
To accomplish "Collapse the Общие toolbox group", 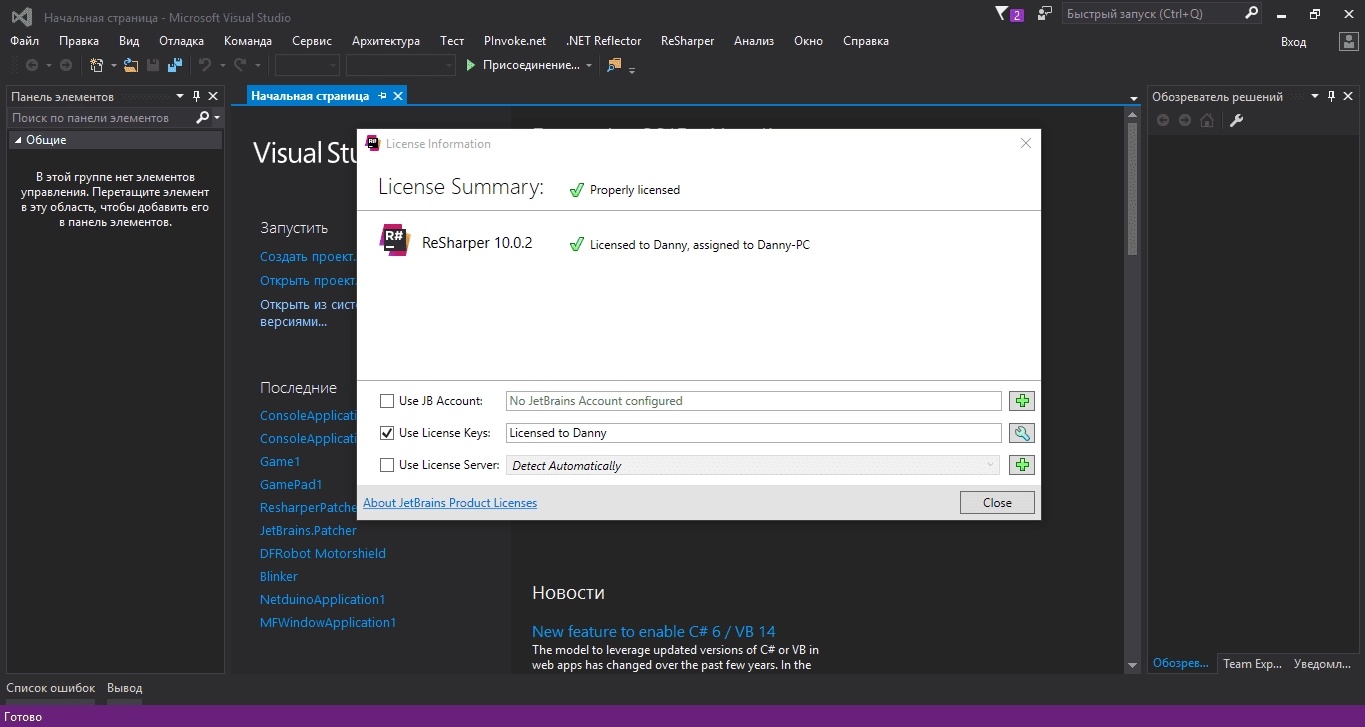I will click(17, 140).
